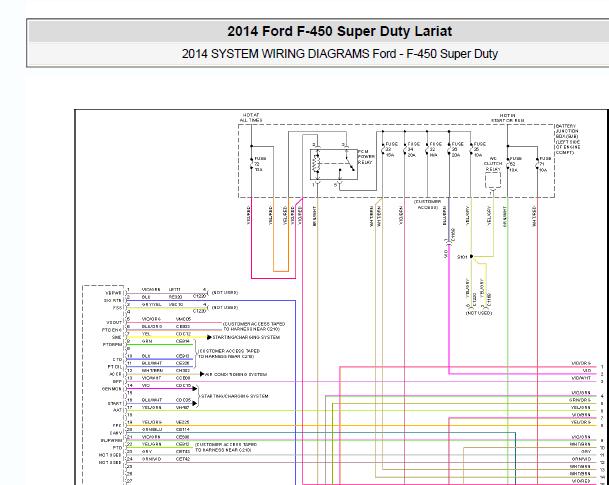Click the 'FUSE 72' label
Screen dimensions: 609x485
pyautogui.click(x=260, y=164)
